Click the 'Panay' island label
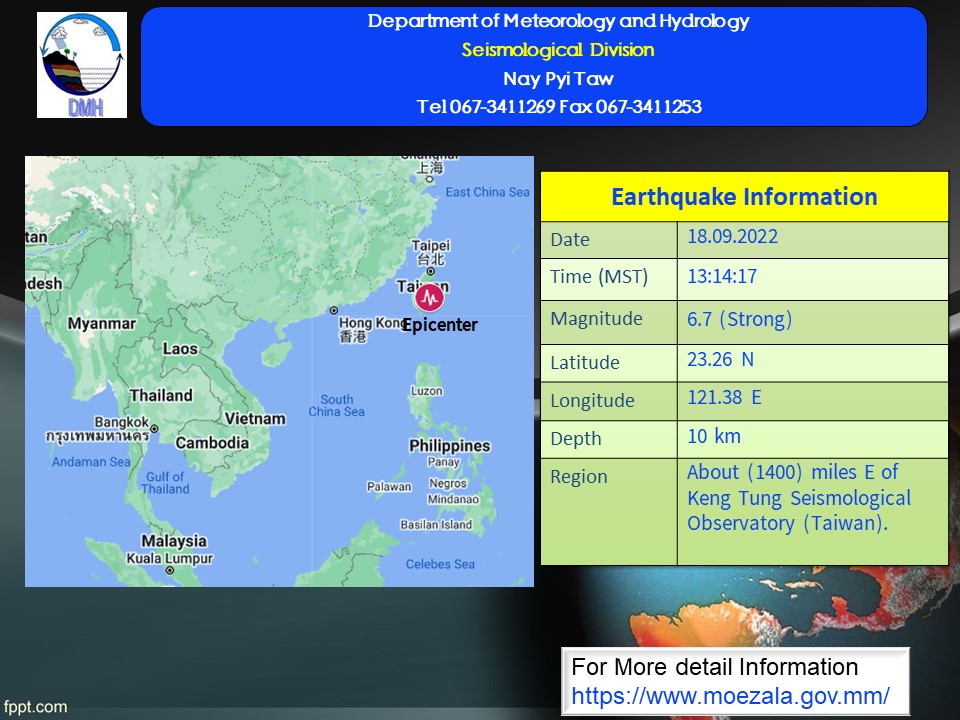Viewport: 960px width, 720px height. (x=444, y=462)
